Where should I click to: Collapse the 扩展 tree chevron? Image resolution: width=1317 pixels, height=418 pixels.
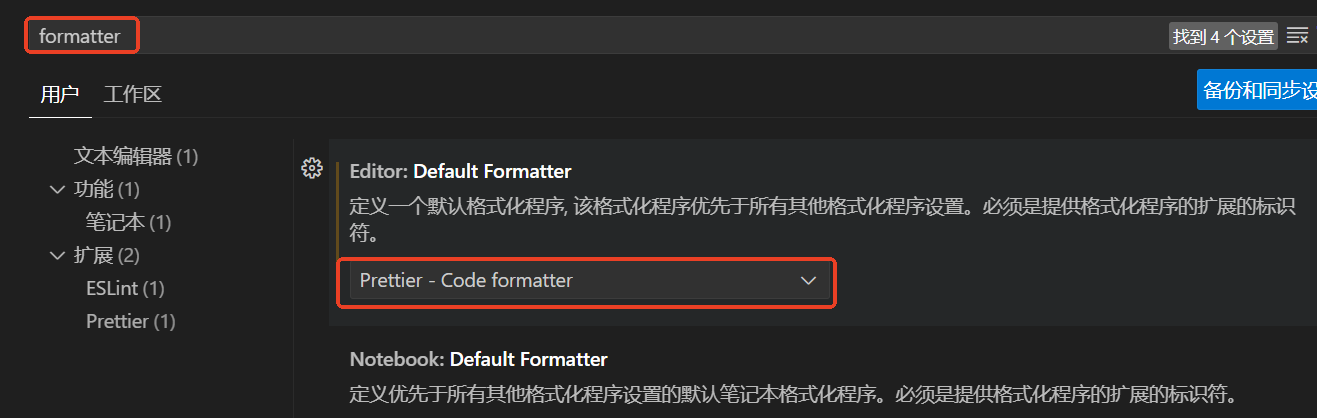pyautogui.click(x=57, y=256)
